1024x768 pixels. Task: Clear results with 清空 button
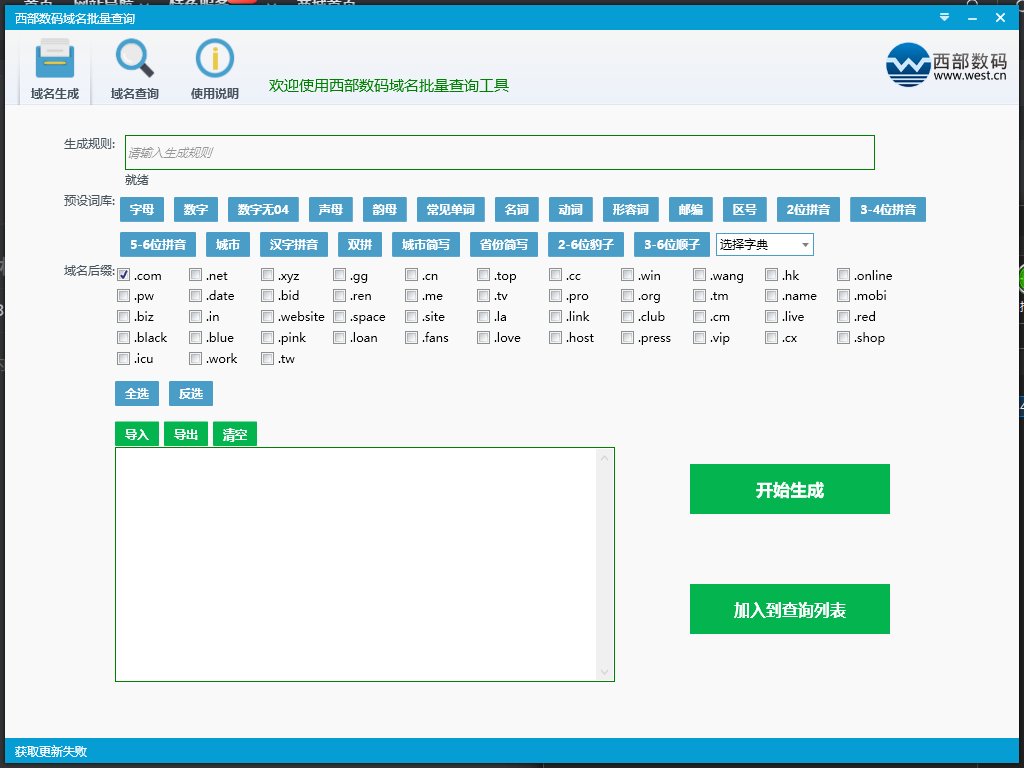[235, 435]
